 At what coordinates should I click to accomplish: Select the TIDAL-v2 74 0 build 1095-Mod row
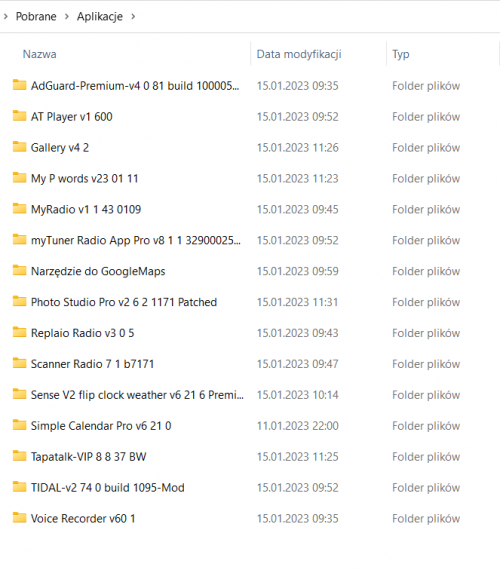(x=250, y=487)
